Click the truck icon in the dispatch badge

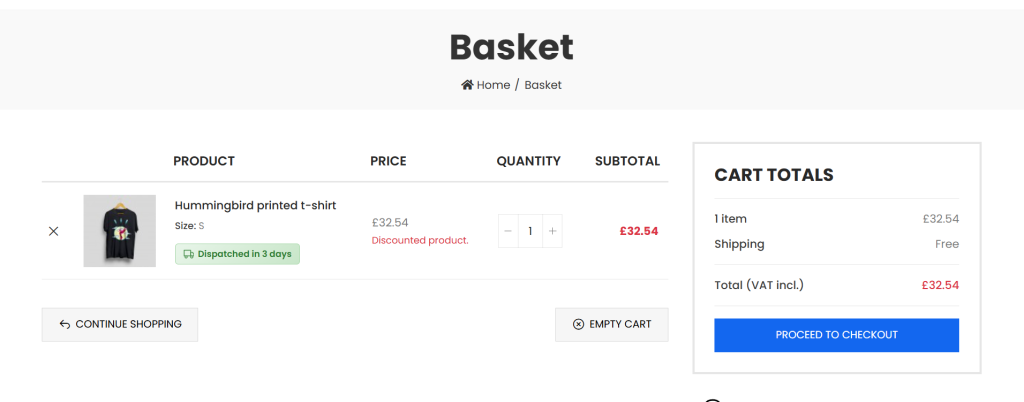pos(188,254)
